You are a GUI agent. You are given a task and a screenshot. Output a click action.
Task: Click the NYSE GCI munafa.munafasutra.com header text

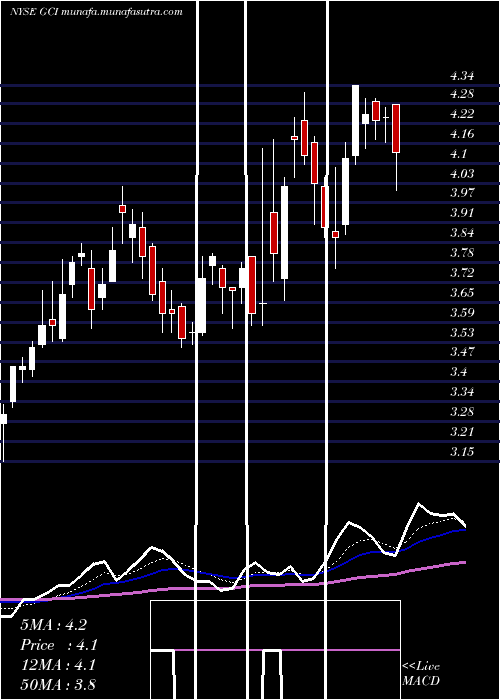point(96,12)
